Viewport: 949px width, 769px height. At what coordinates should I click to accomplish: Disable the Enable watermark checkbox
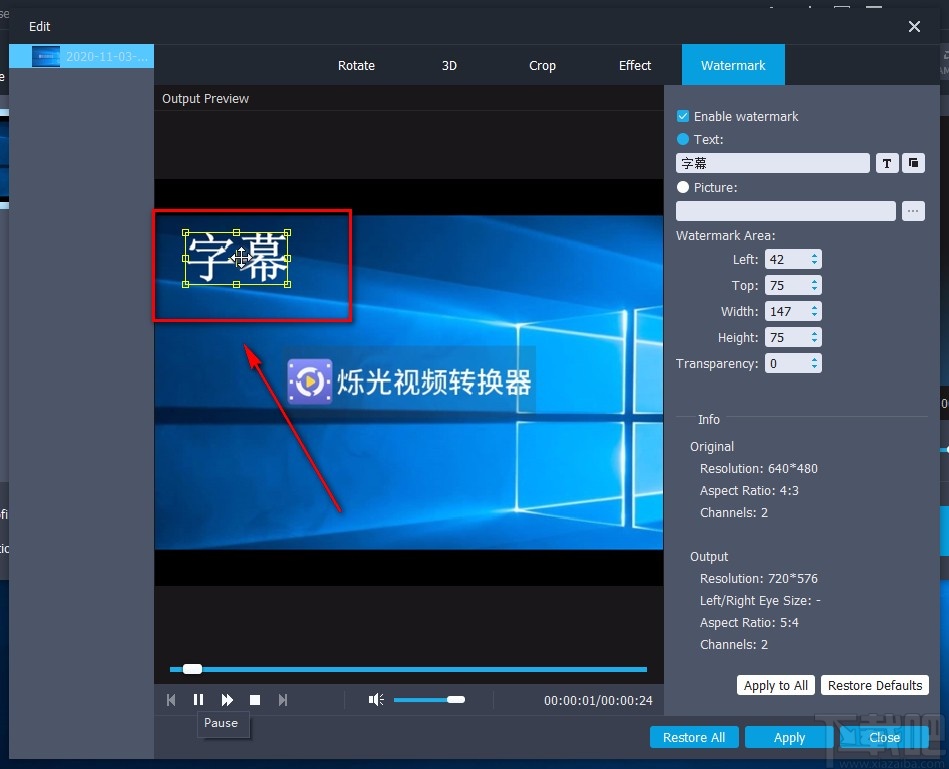point(682,116)
